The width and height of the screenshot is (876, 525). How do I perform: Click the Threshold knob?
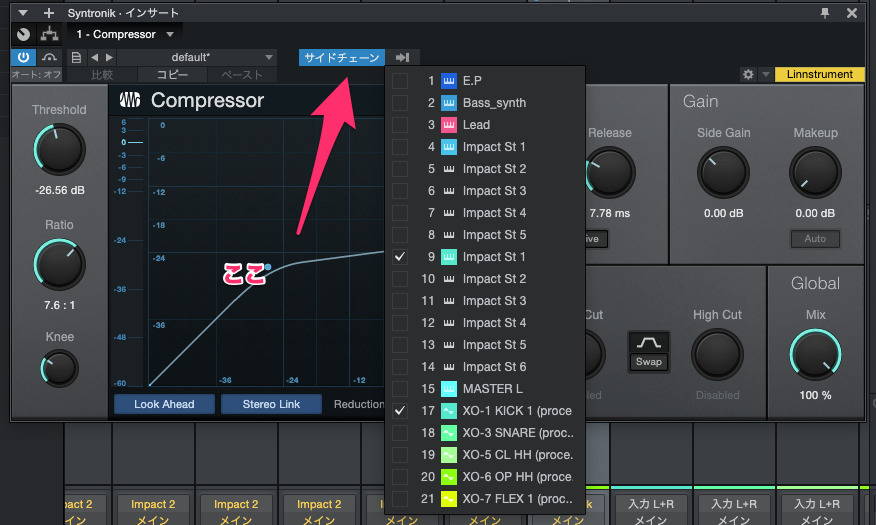click(59, 148)
